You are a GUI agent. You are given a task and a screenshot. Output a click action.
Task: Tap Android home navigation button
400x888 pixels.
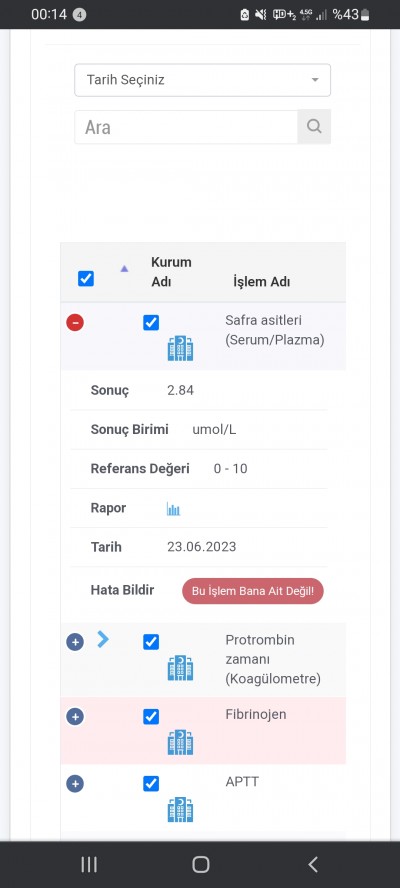coord(201,864)
